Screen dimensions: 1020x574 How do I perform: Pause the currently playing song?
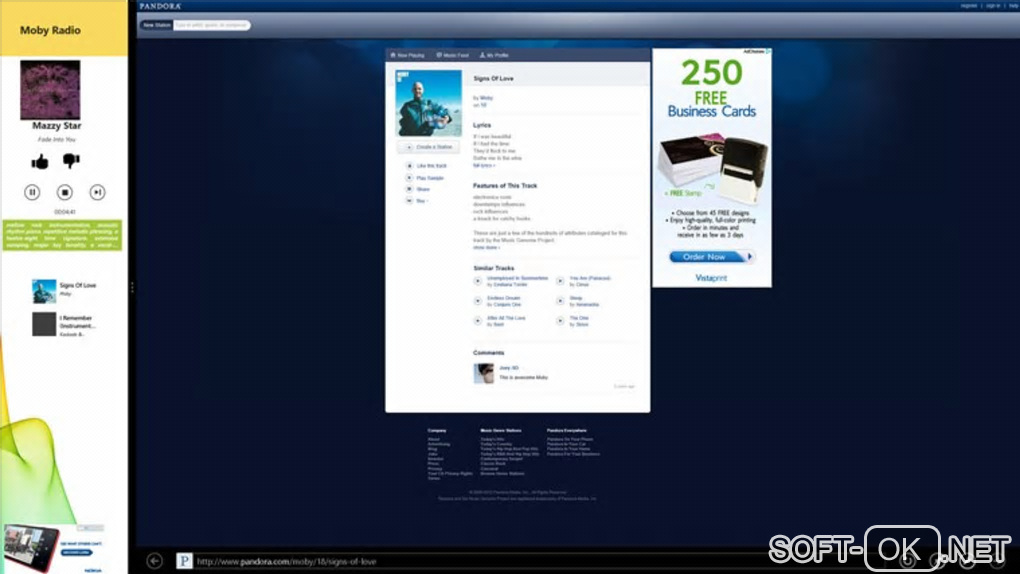click(32, 192)
